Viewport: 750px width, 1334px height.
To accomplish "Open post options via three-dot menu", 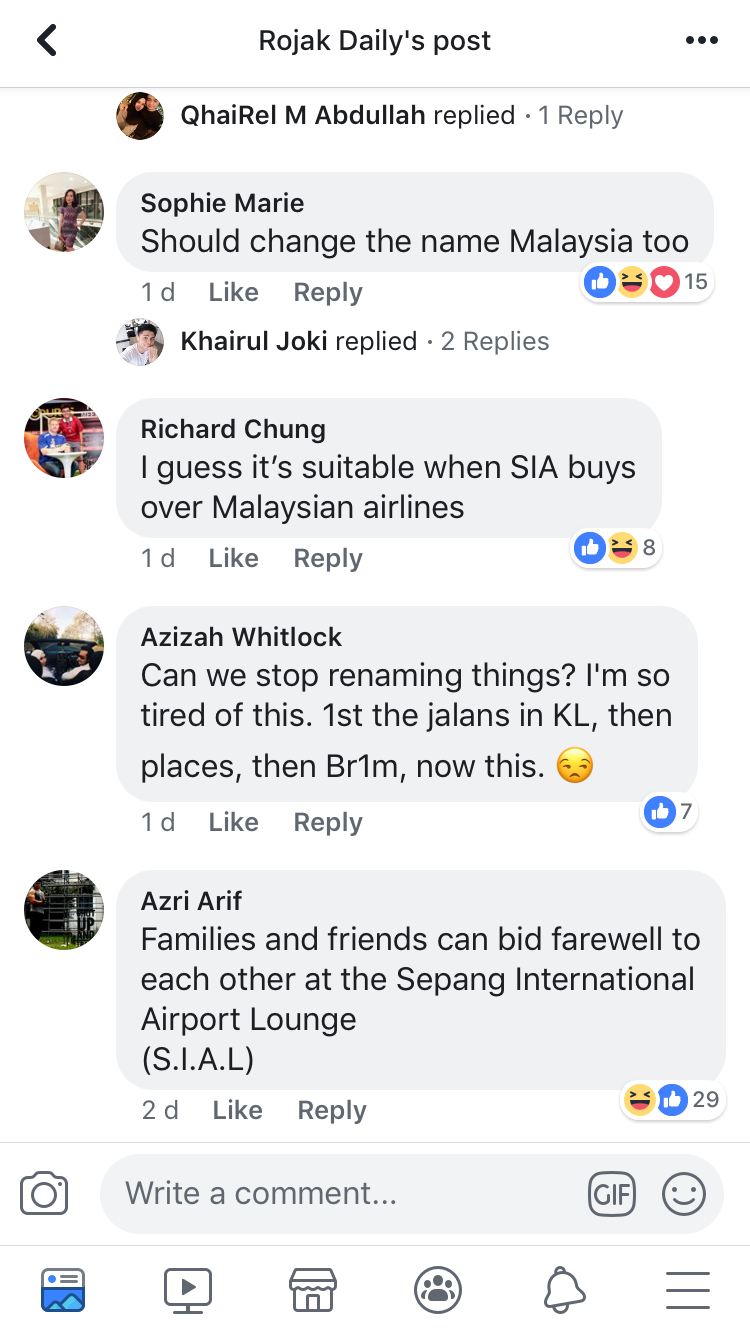I will [702, 40].
